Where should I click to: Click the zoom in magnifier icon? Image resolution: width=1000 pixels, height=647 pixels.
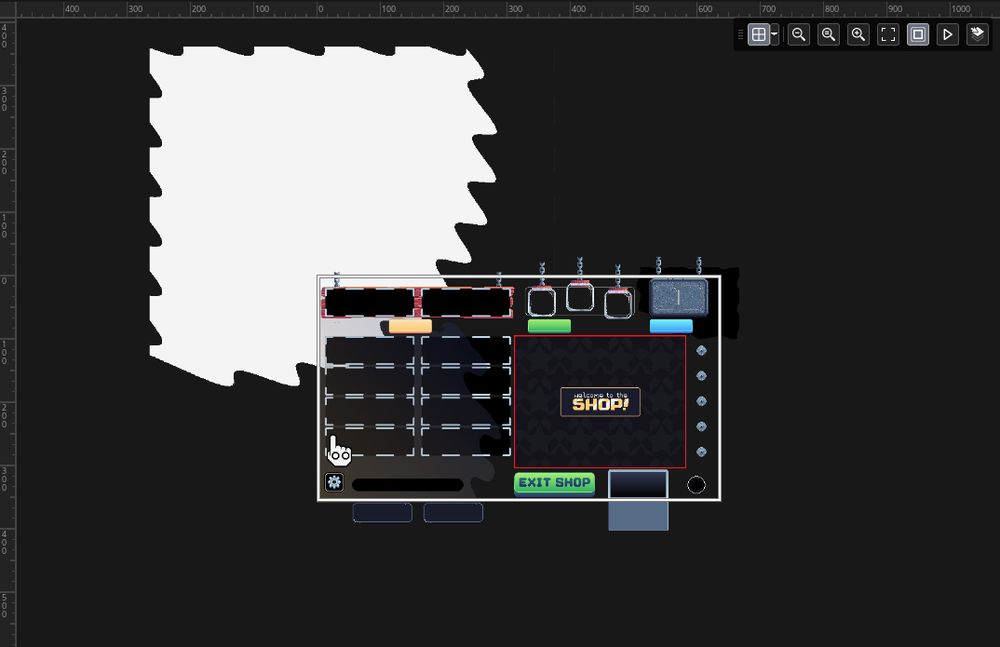tap(858, 34)
